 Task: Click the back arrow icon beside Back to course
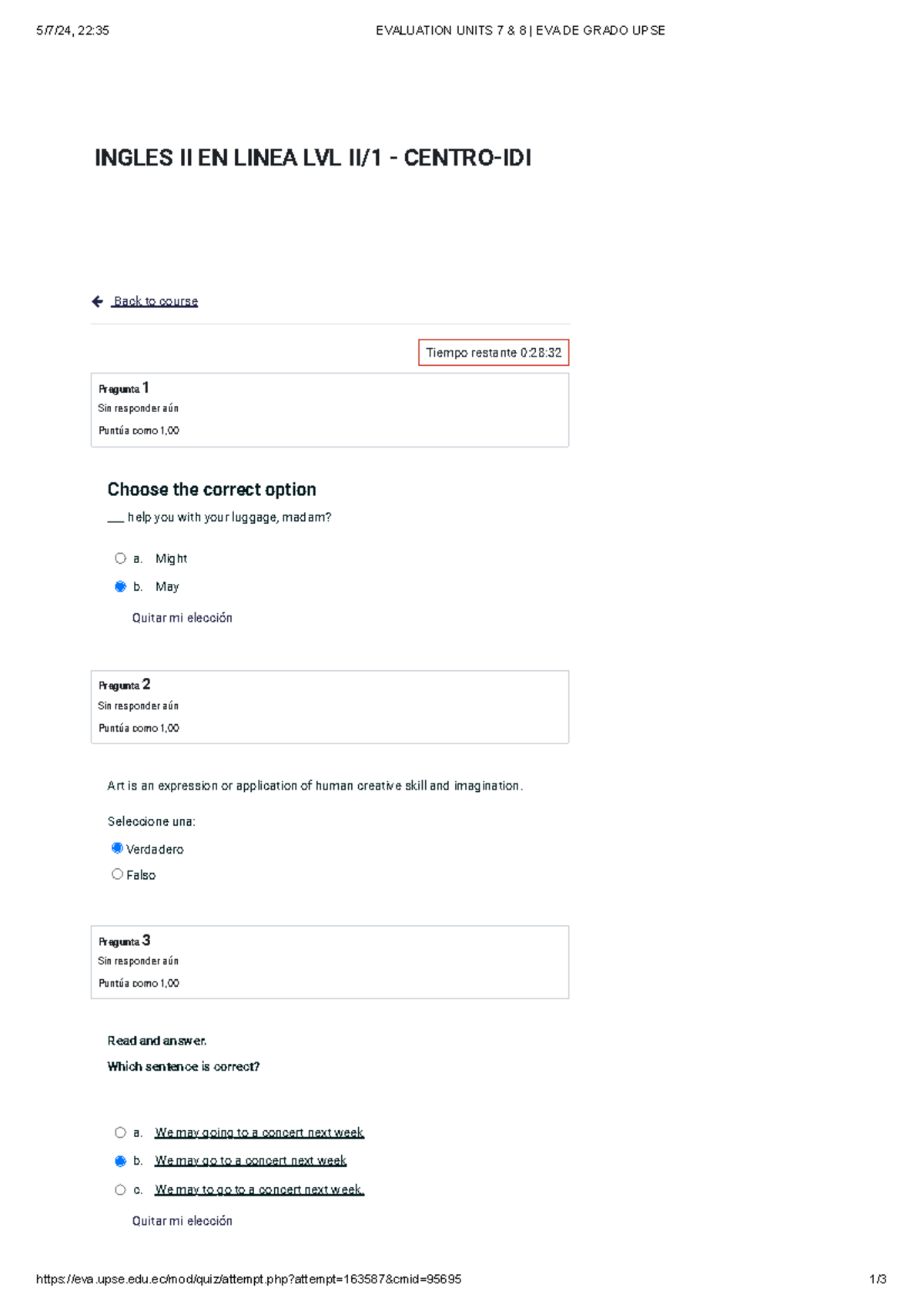[98, 301]
